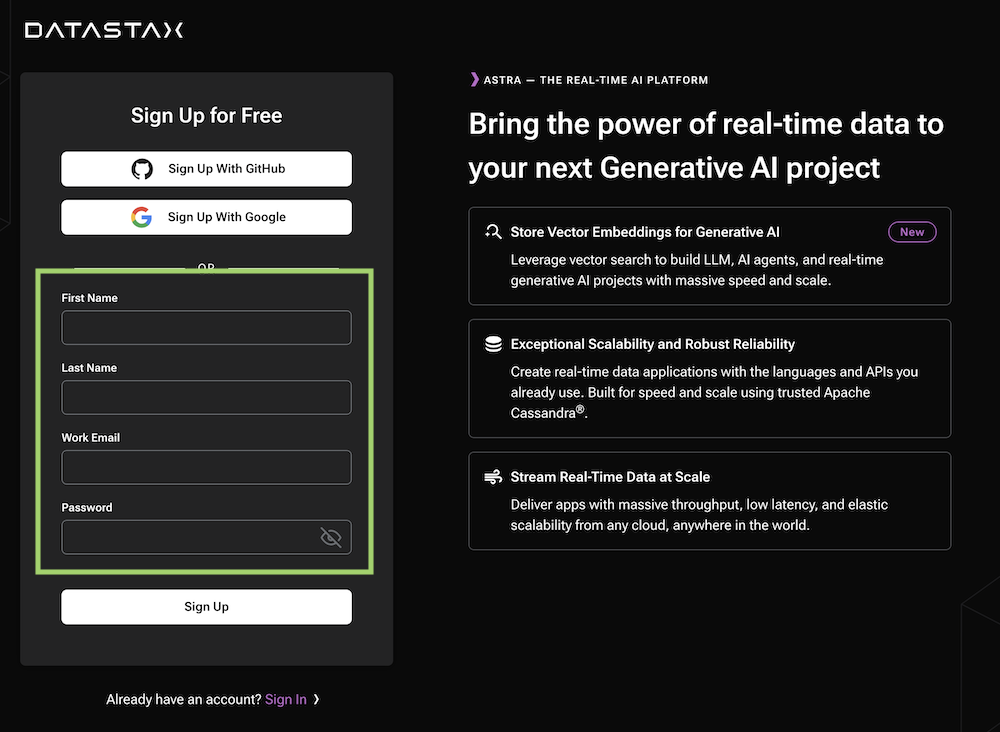The height and width of the screenshot is (732, 1000).
Task: Click 'Deliver apps with massive throughput' description
Action: click(x=700, y=515)
